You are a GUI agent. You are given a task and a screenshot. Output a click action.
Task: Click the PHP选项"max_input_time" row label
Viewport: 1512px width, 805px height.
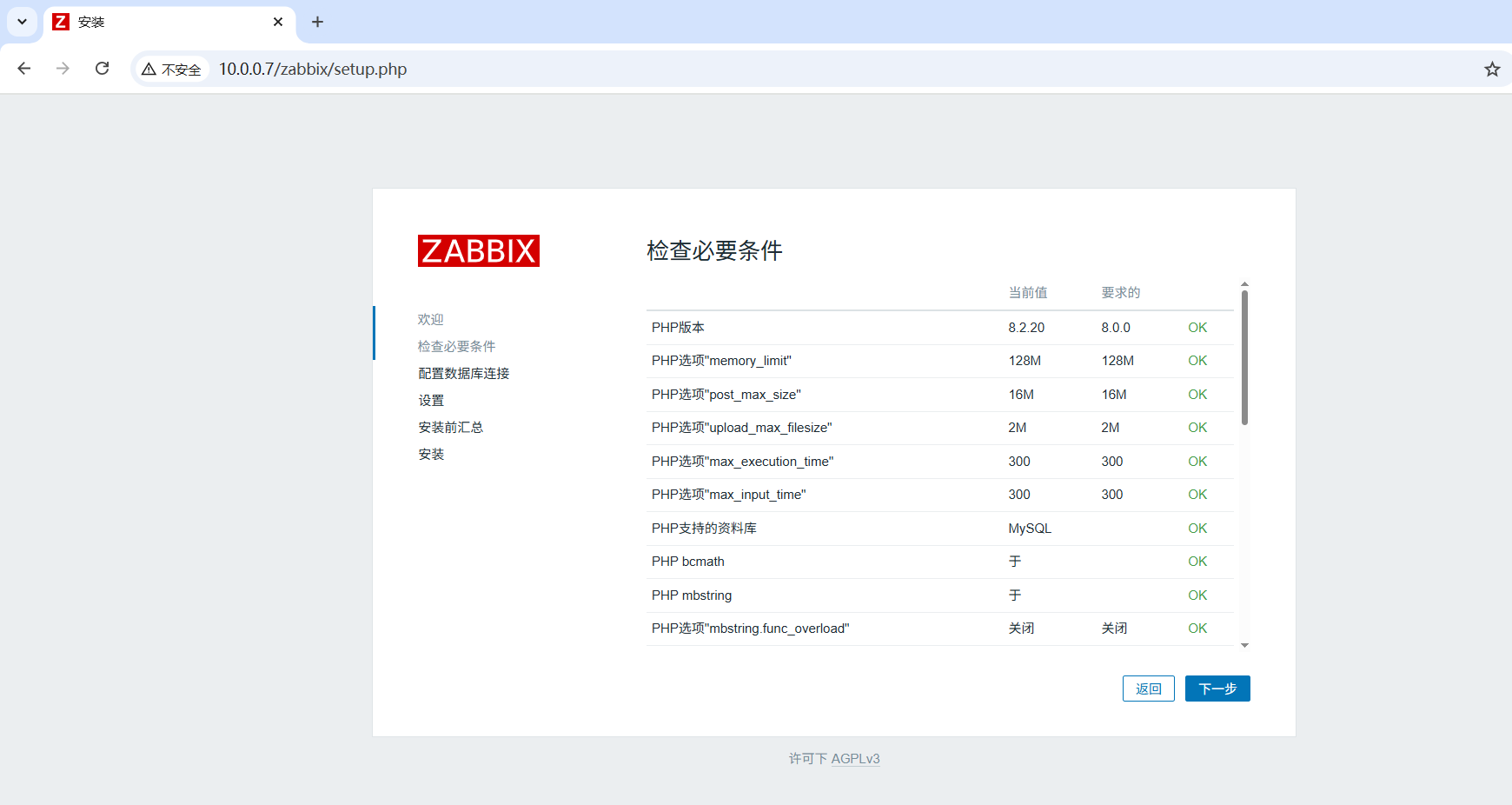tap(729, 495)
